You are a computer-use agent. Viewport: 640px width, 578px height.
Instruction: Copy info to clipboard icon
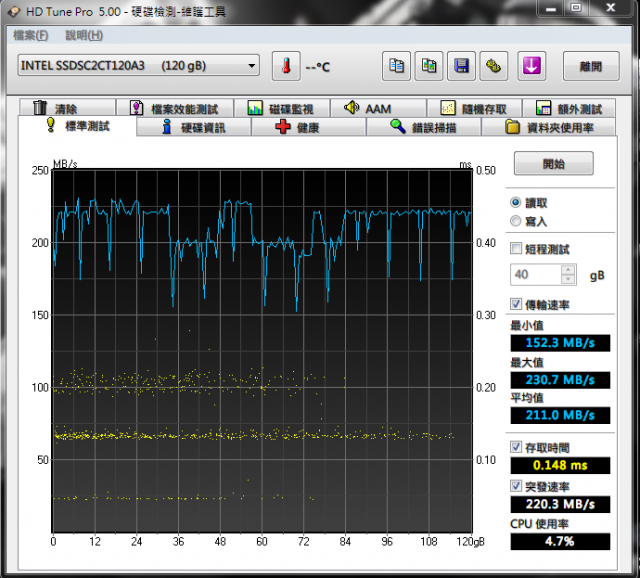tap(396, 66)
